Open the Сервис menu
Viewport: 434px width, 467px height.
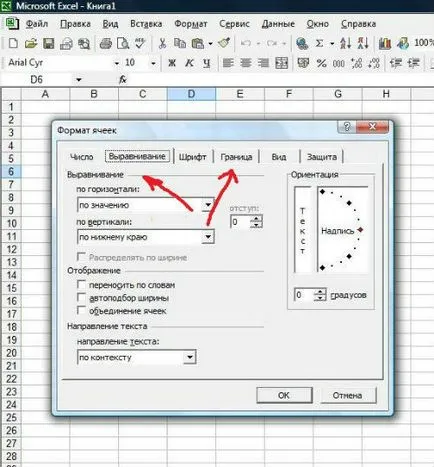(x=234, y=24)
